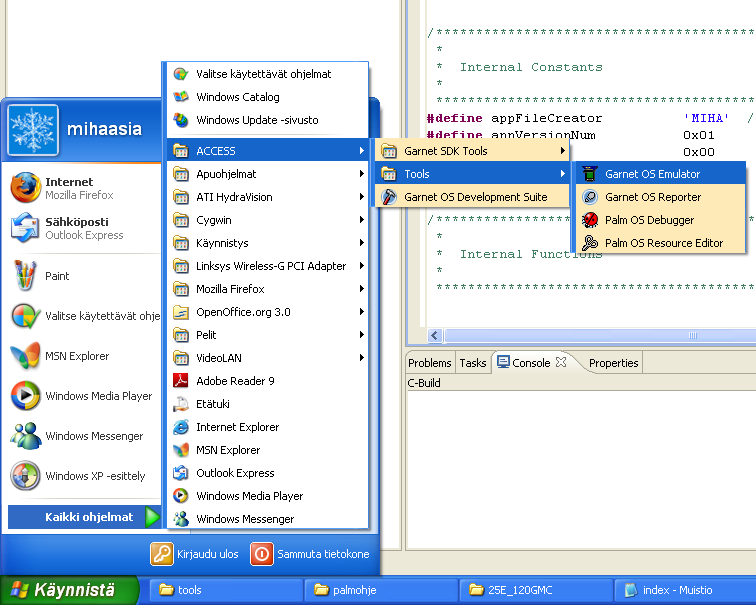Click the Palm OS Resource Editor icon
Viewport: 756px width, 605px height.
pos(589,242)
